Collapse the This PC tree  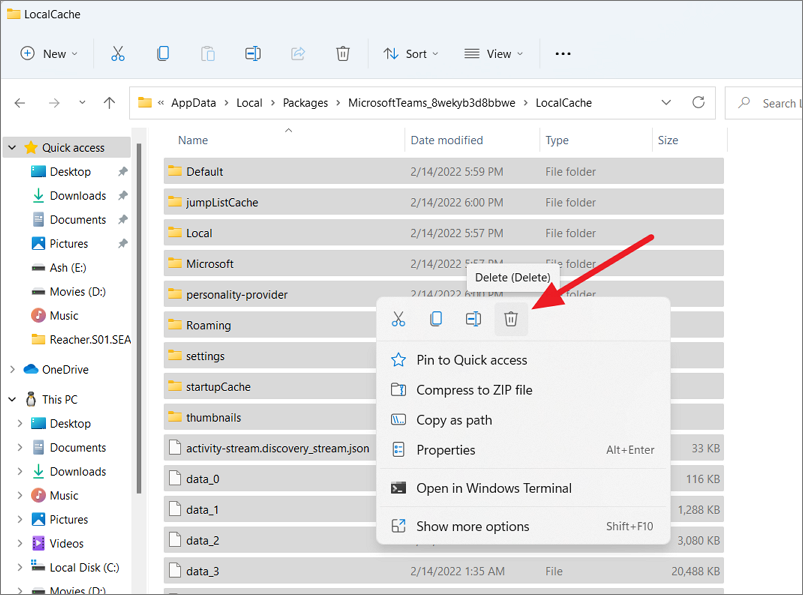click(x=12, y=399)
